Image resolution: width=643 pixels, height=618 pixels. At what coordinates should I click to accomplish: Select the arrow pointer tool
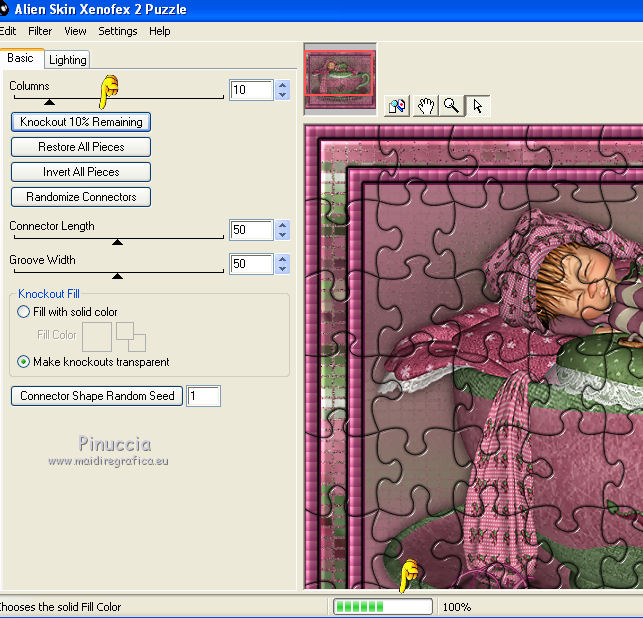[478, 106]
